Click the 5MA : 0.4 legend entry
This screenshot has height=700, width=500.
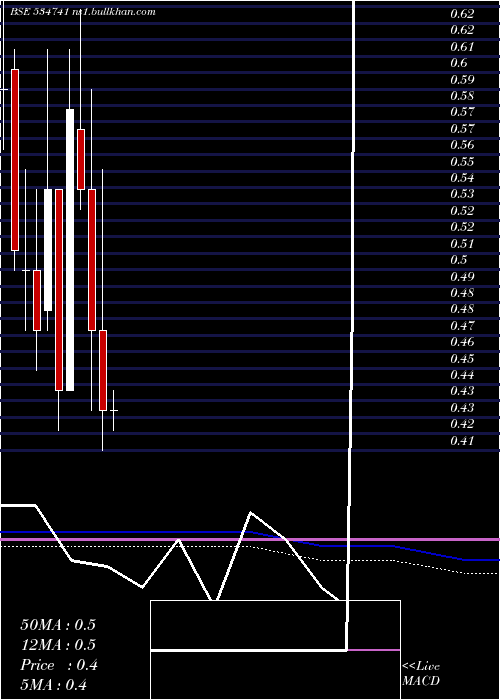pos(54,685)
